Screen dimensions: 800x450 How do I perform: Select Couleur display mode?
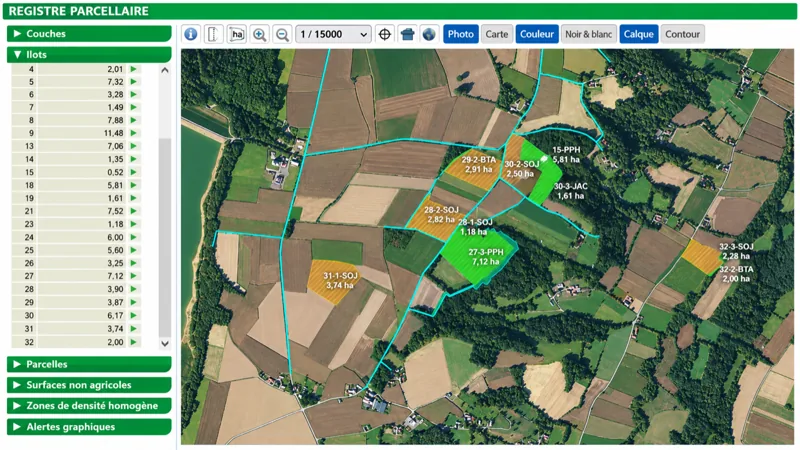pos(537,34)
